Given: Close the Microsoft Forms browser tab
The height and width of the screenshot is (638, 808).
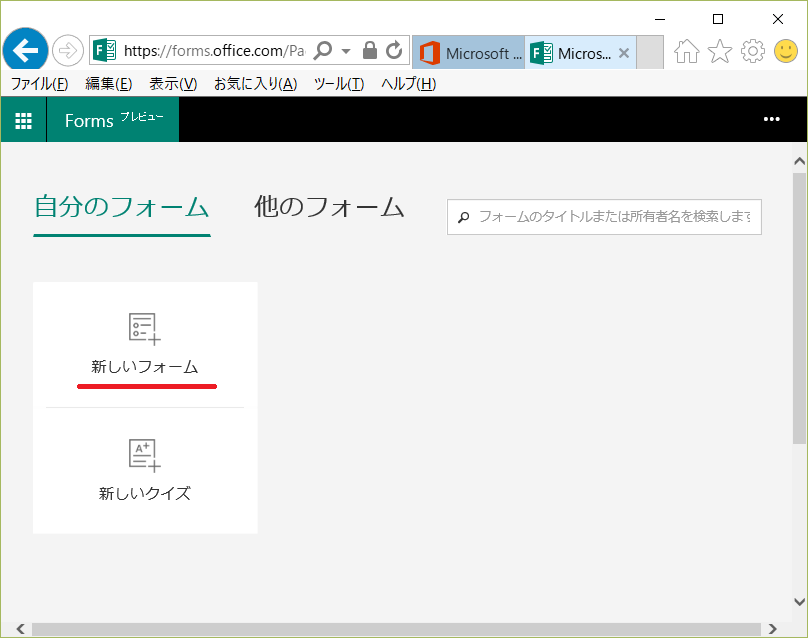Looking at the screenshot, I should click(x=624, y=53).
